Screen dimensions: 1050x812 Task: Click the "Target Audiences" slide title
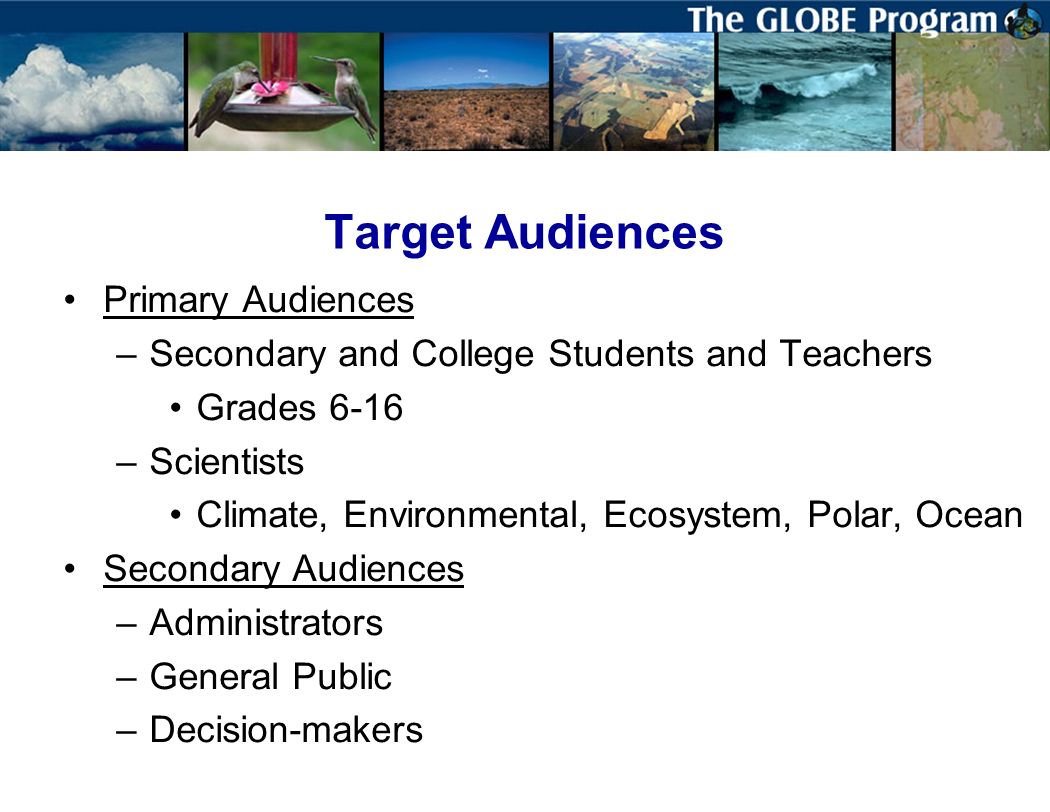[x=524, y=232]
